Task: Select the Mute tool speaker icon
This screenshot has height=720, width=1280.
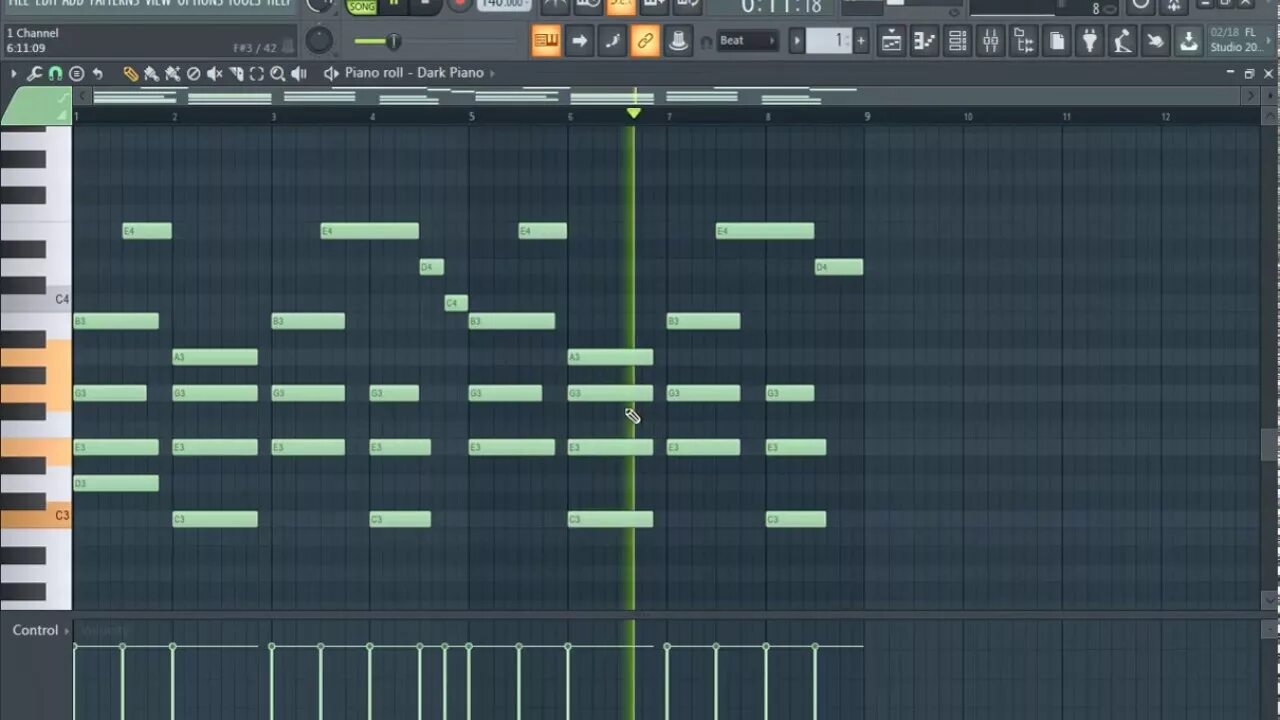Action: (x=214, y=73)
